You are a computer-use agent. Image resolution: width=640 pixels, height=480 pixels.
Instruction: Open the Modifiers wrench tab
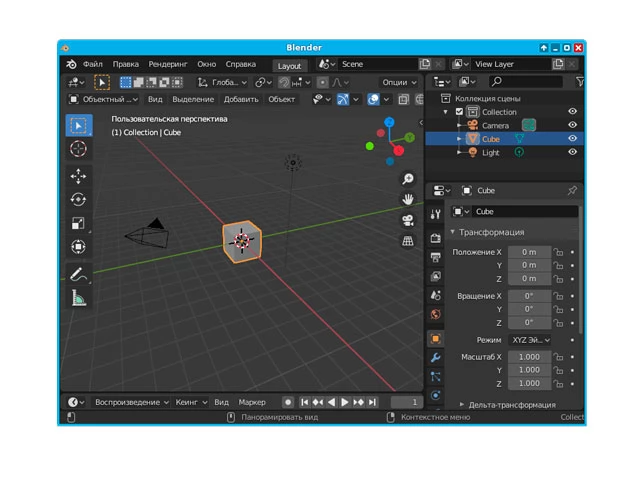point(435,358)
